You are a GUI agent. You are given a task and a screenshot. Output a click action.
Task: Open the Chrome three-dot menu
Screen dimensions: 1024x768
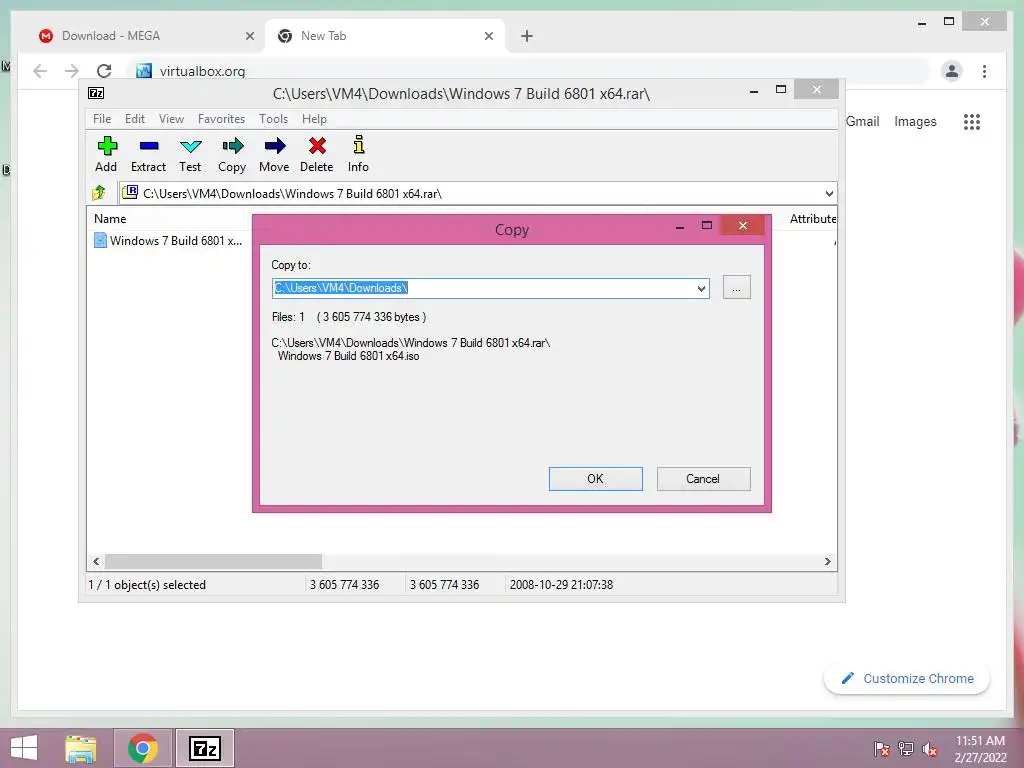984,71
